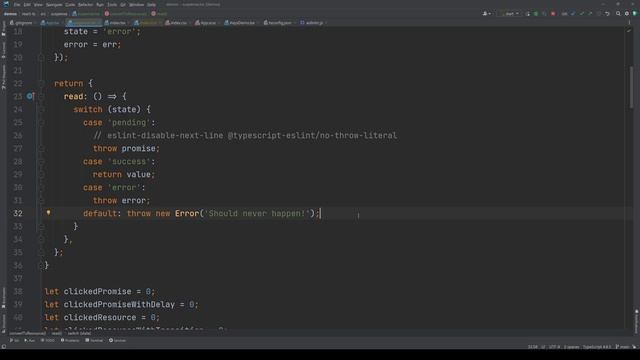
Task: Open the Help menu
Action: (x=151, y=4)
